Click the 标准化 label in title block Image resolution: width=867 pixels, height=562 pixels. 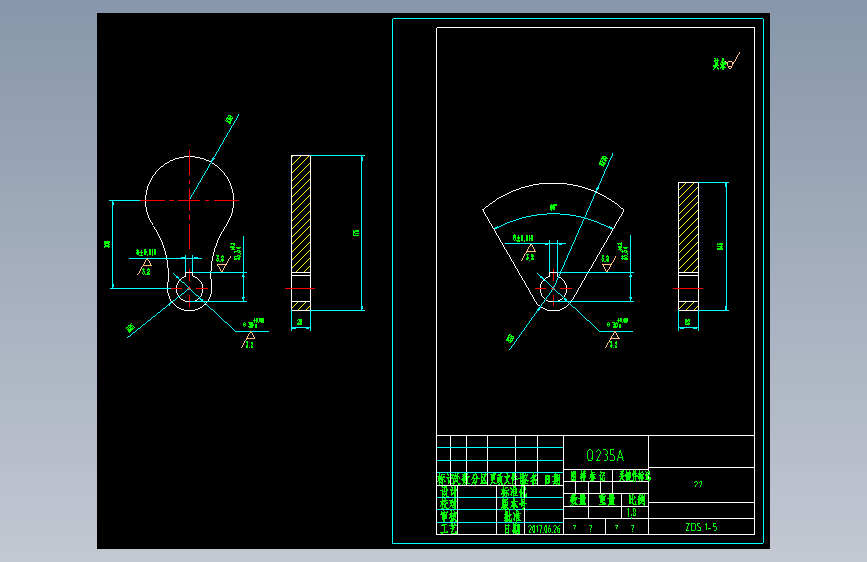514,492
